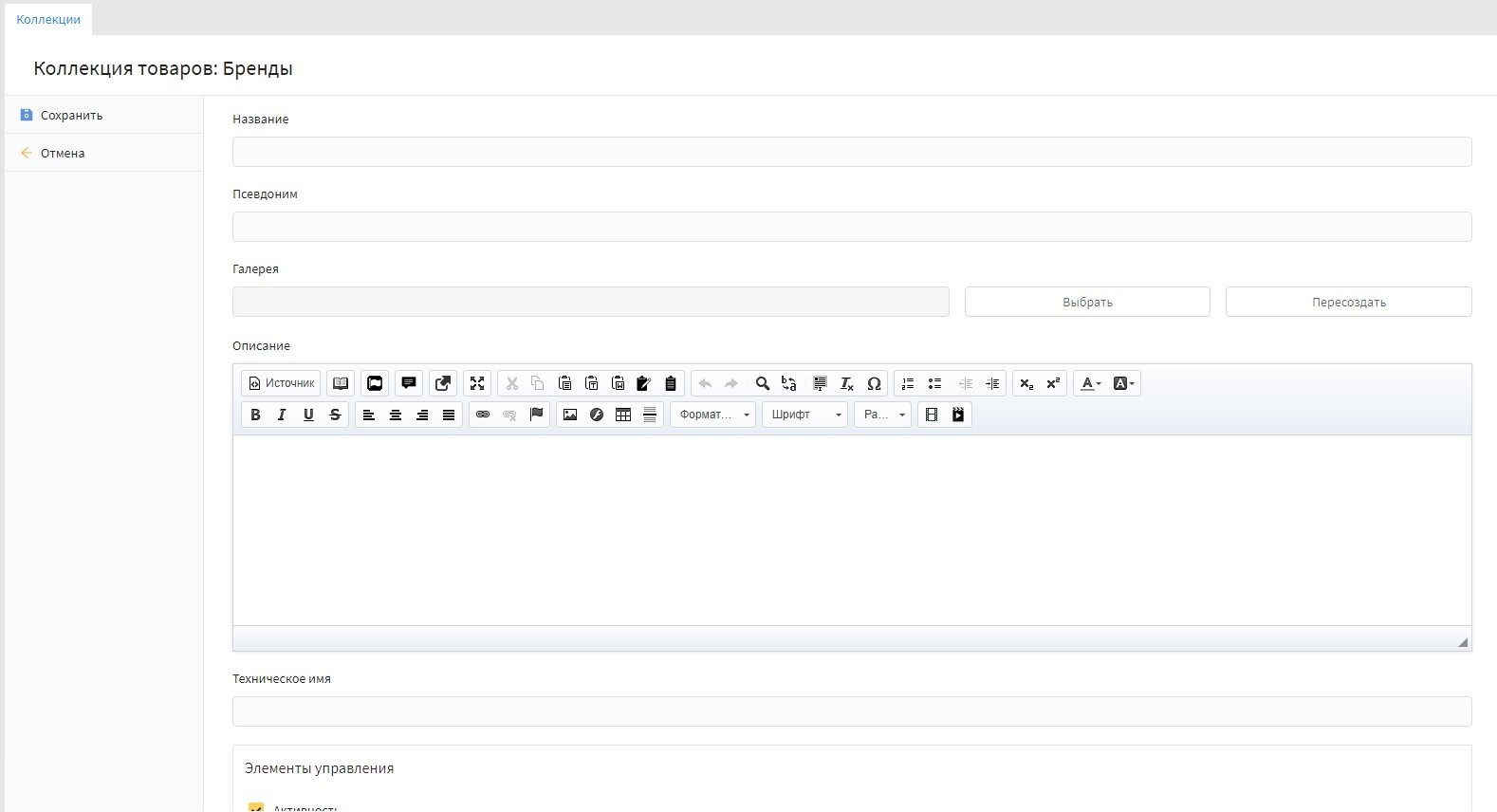Click the insert link icon
The width and height of the screenshot is (1497, 812).
click(483, 415)
